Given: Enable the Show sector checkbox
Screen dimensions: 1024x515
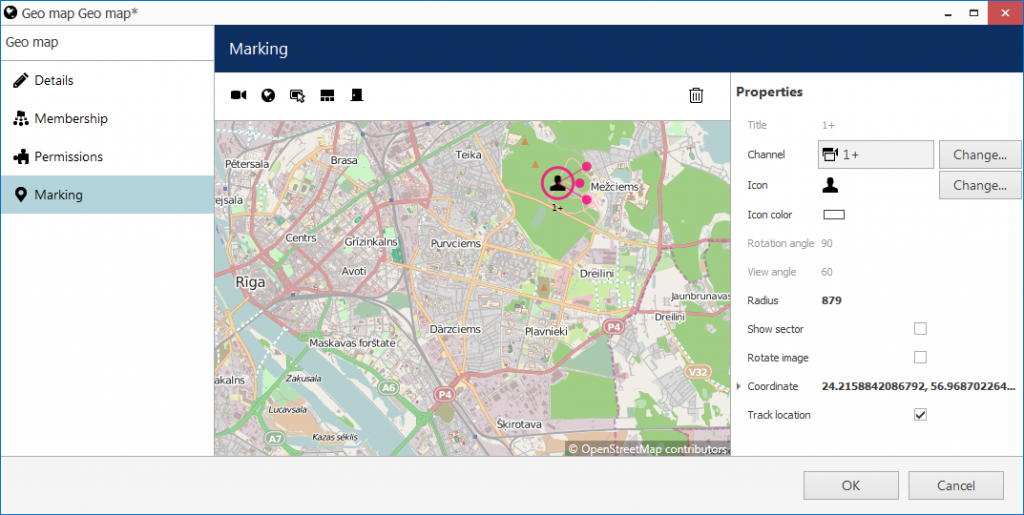Looking at the screenshot, I should click(920, 329).
